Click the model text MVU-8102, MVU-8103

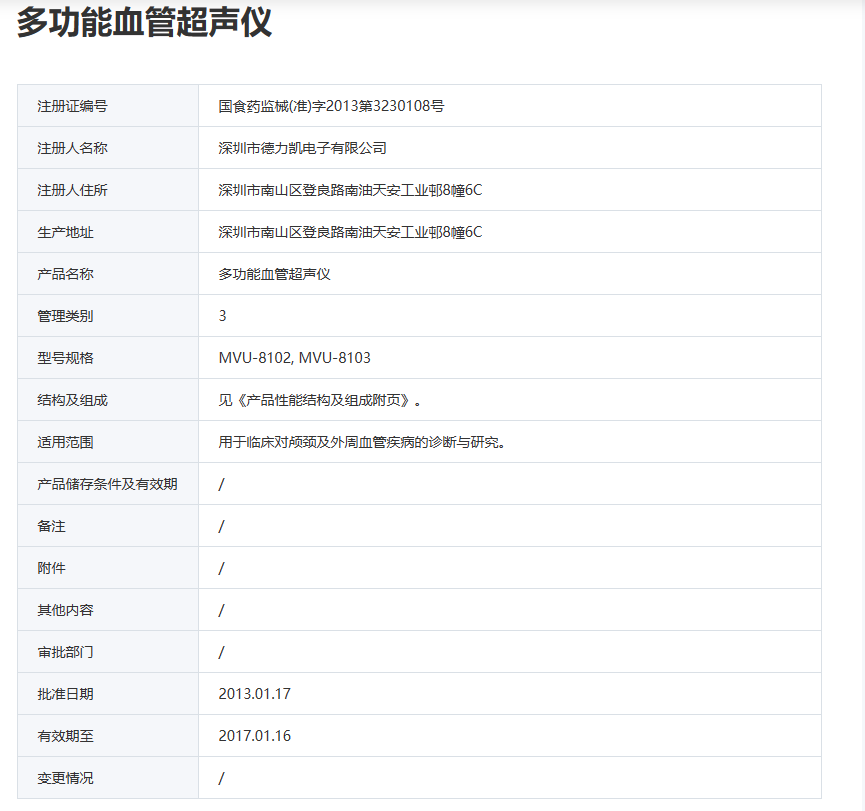tap(294, 358)
